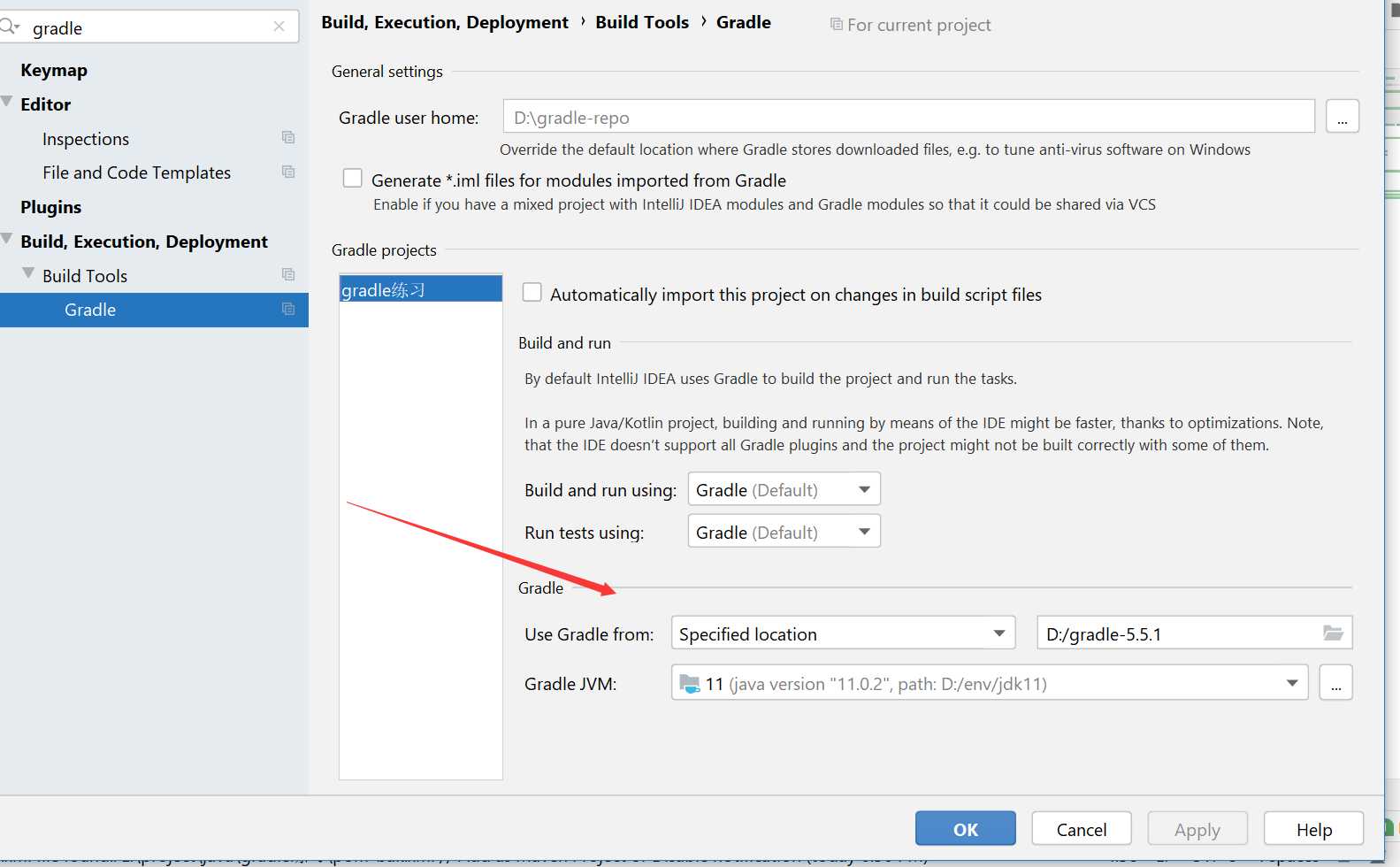Open Build and run using dropdown

[x=784, y=489]
